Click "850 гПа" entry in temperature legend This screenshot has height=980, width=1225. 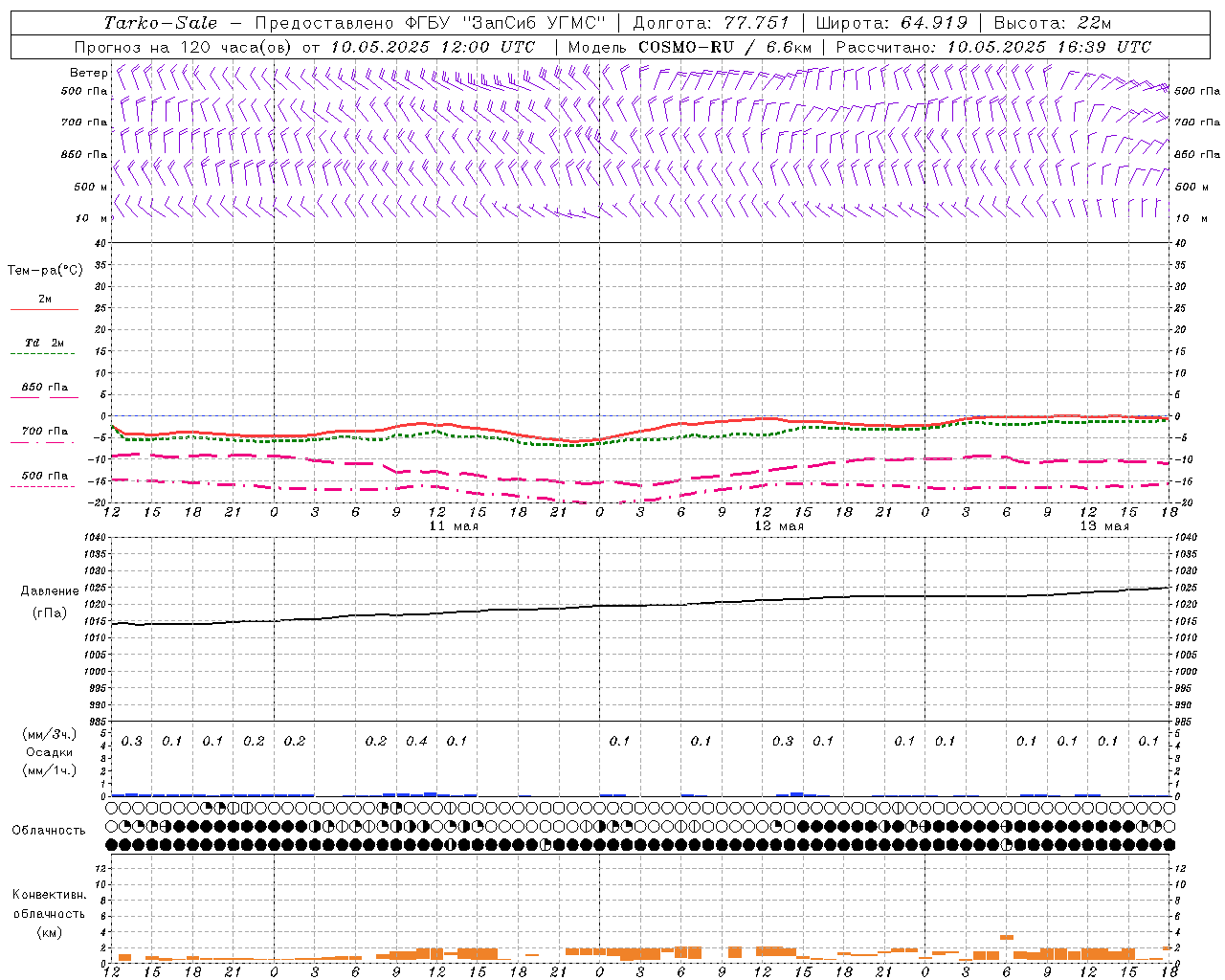tap(45, 388)
